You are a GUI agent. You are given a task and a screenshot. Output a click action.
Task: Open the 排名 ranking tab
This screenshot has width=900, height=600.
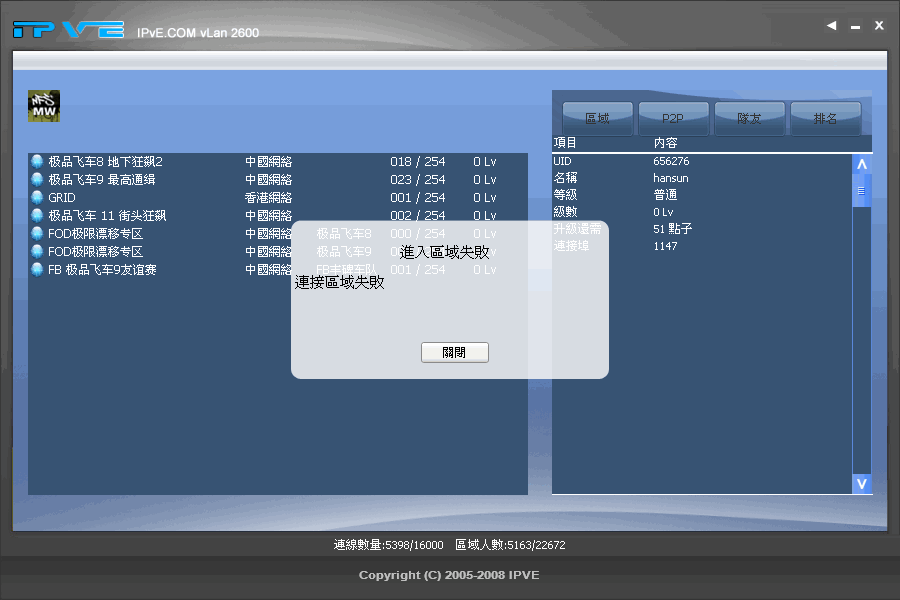(x=827, y=117)
